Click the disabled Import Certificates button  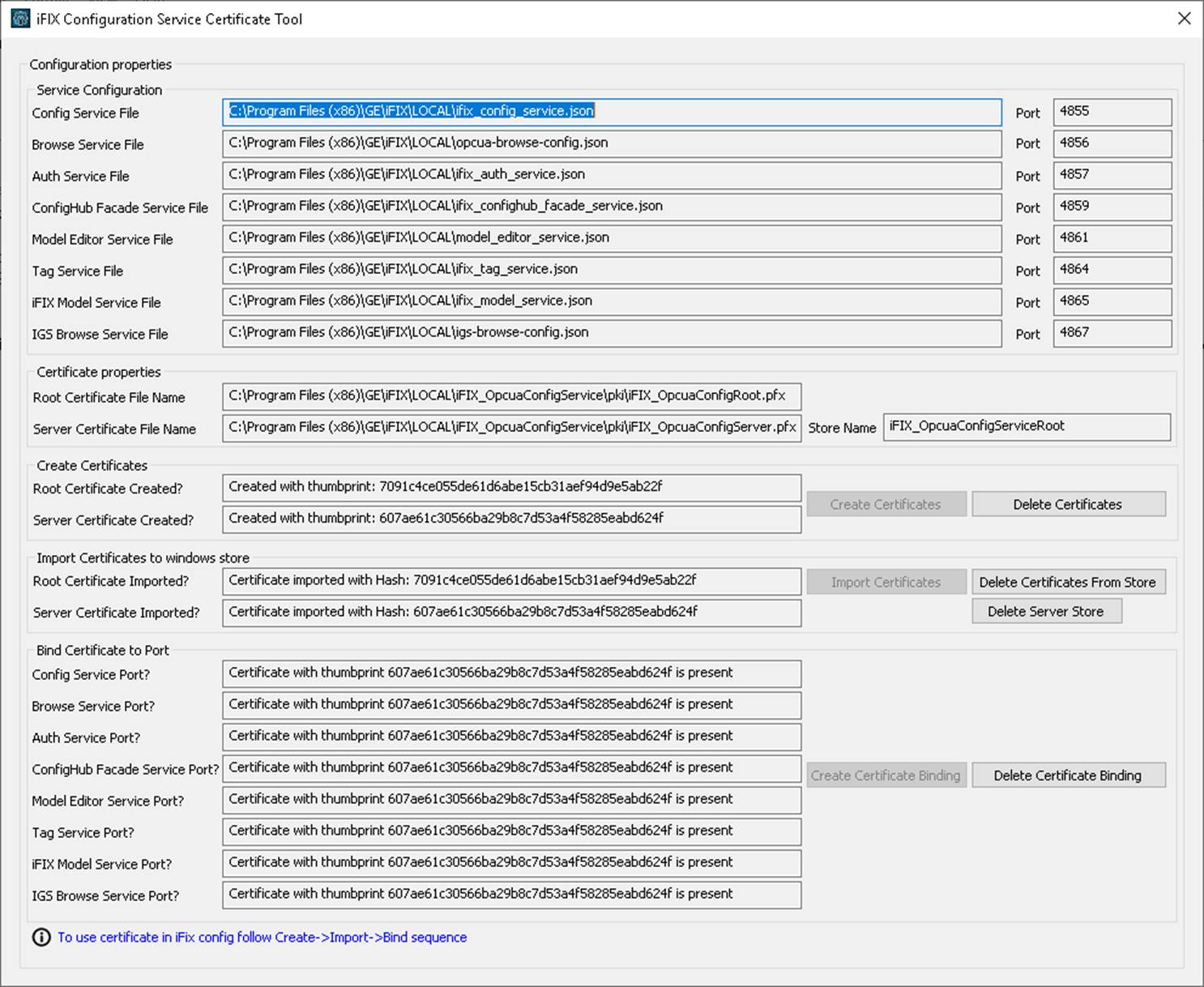coord(886,582)
